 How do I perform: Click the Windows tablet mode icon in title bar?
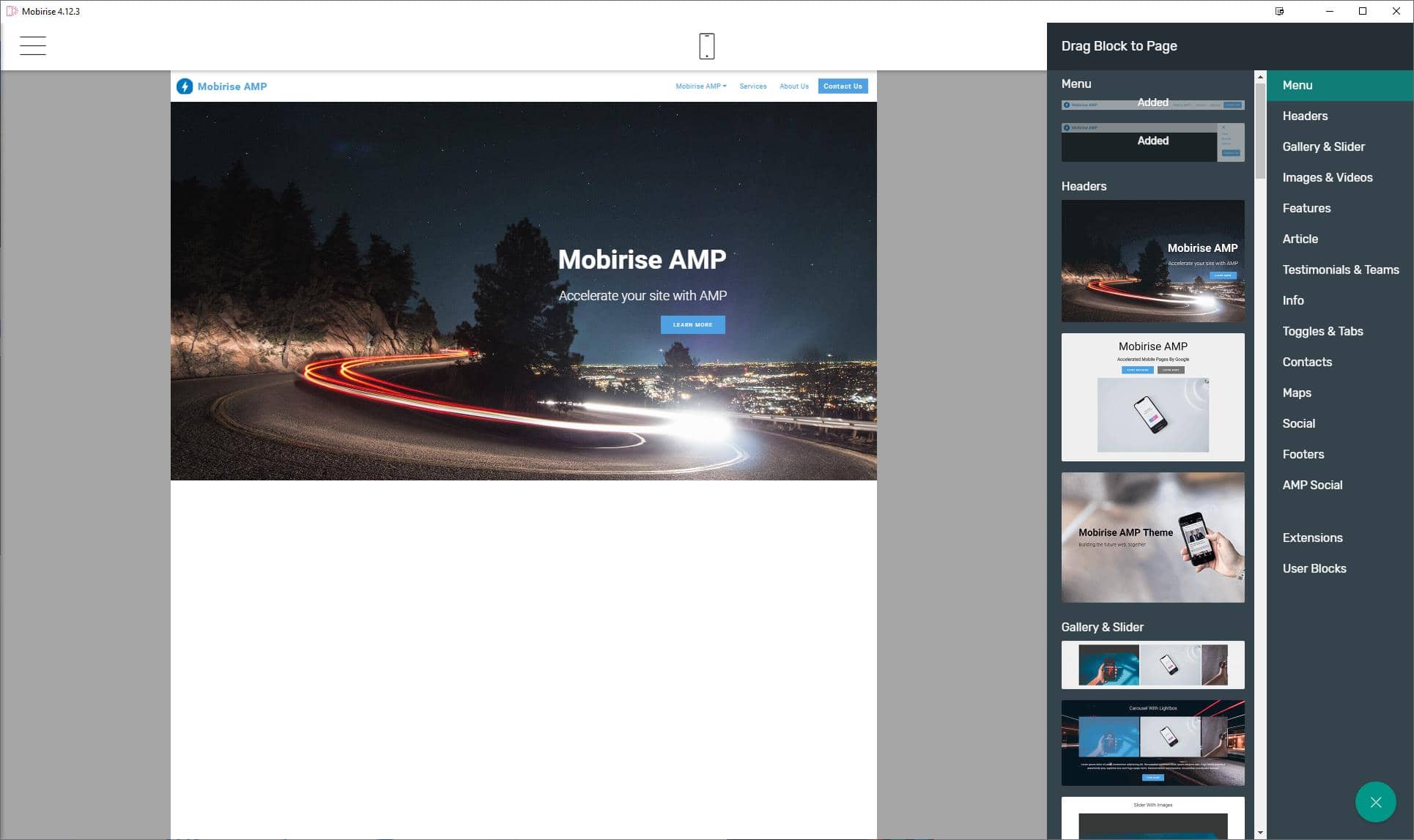pyautogui.click(x=1279, y=11)
